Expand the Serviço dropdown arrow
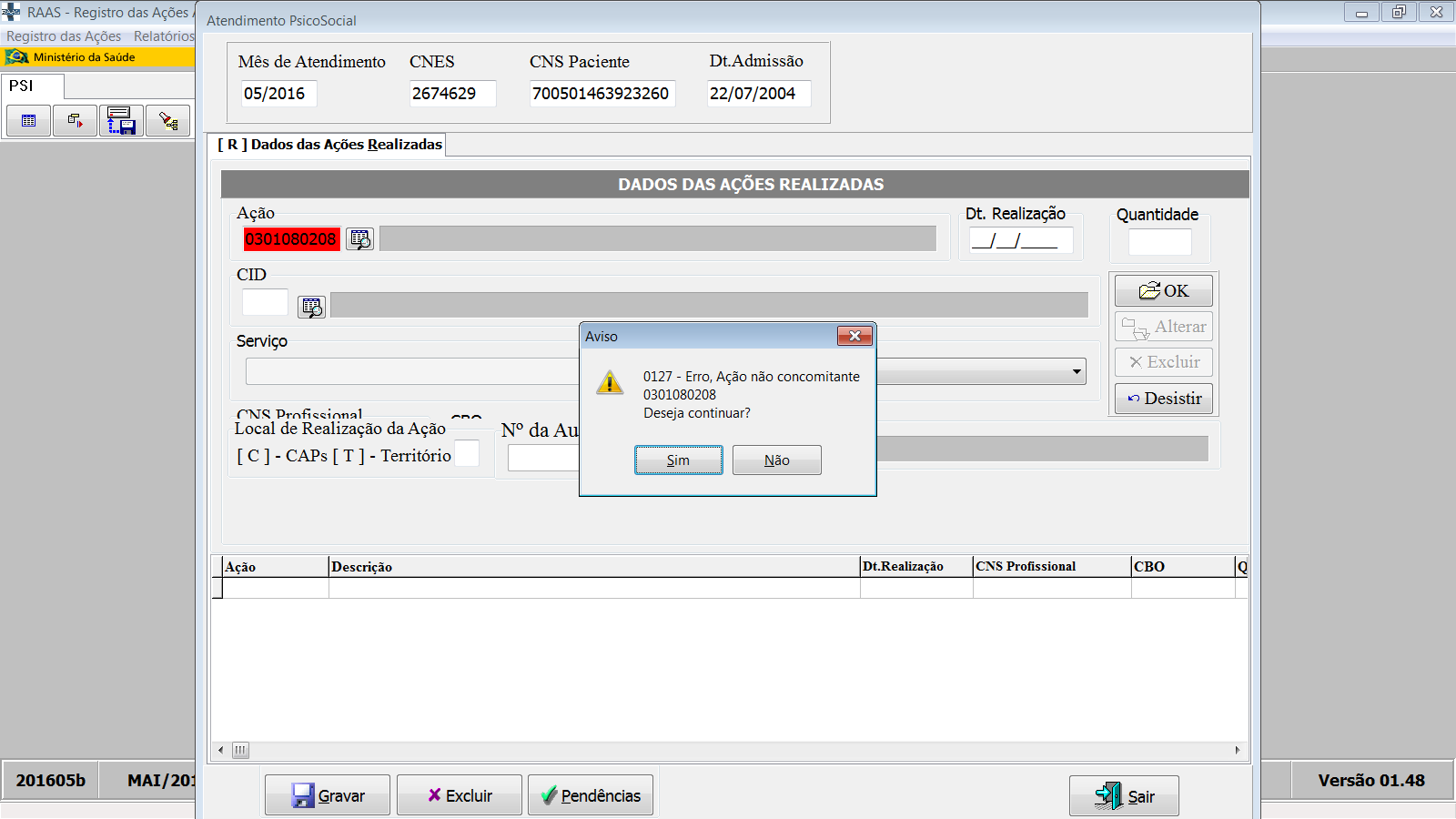This screenshot has height=819, width=1456. coord(1077,371)
